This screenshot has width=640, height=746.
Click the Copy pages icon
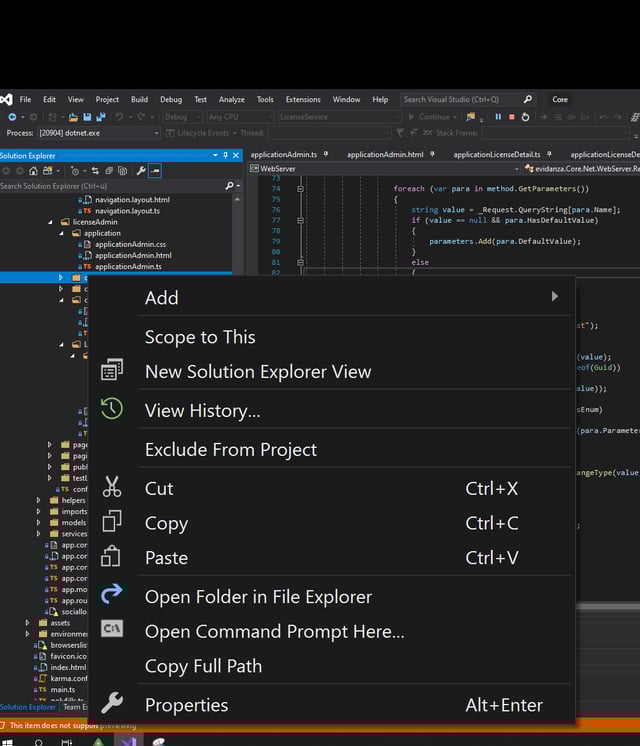(x=112, y=521)
